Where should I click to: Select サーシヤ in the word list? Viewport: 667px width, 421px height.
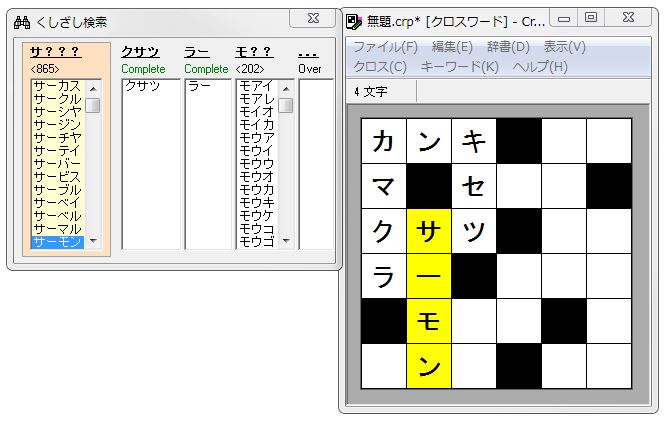coord(57,112)
